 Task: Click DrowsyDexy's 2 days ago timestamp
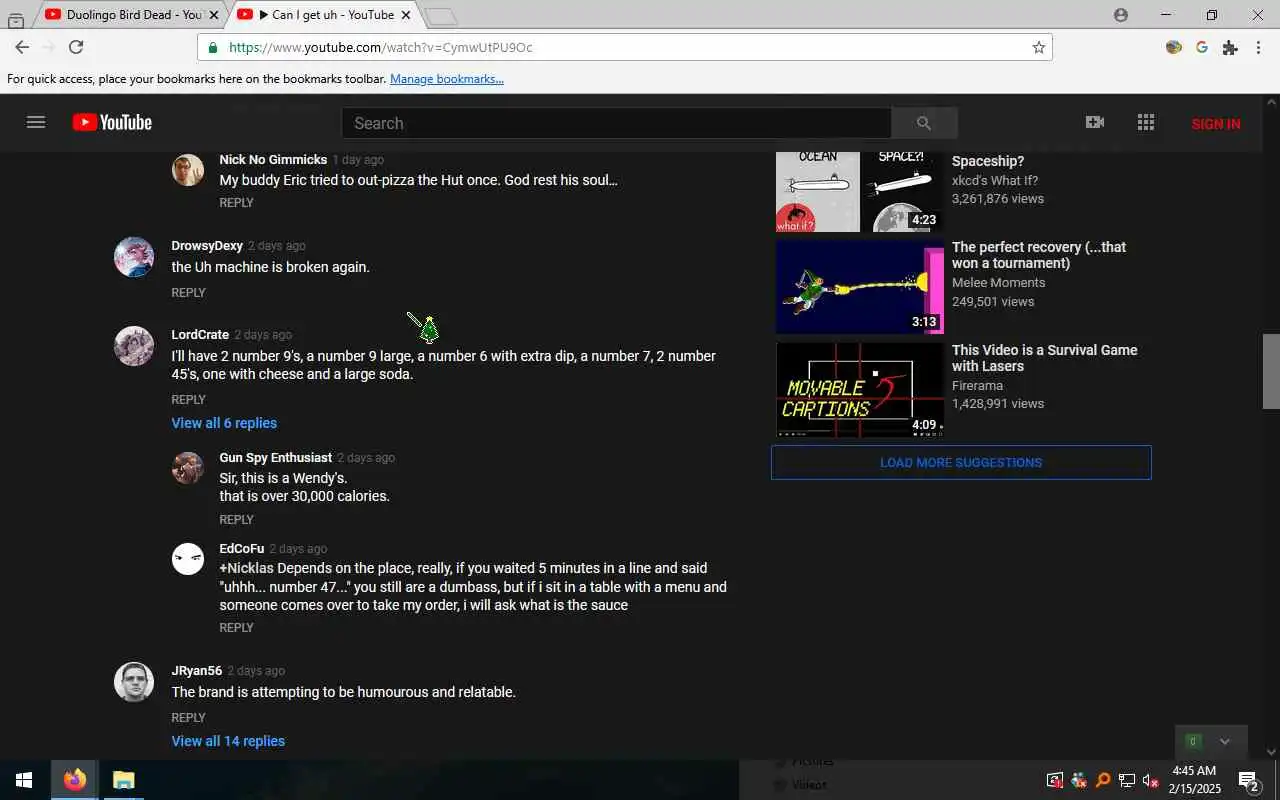(277, 246)
